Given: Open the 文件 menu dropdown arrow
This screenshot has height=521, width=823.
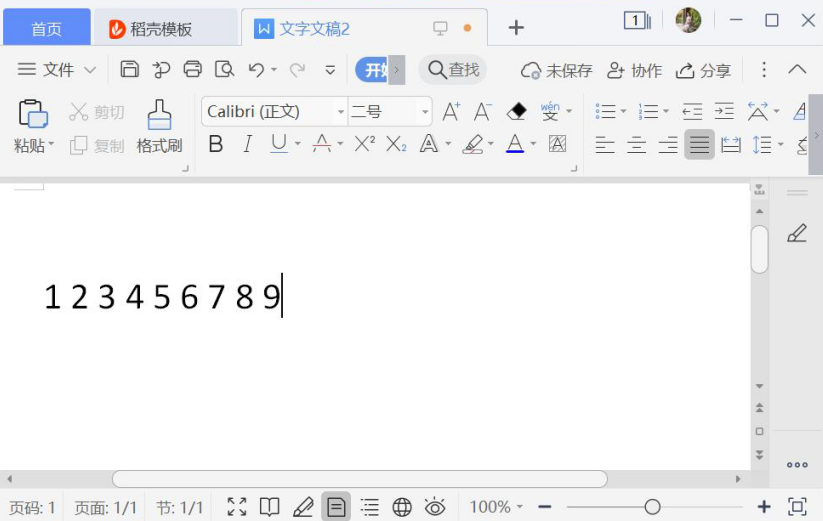Looking at the screenshot, I should click(90, 70).
